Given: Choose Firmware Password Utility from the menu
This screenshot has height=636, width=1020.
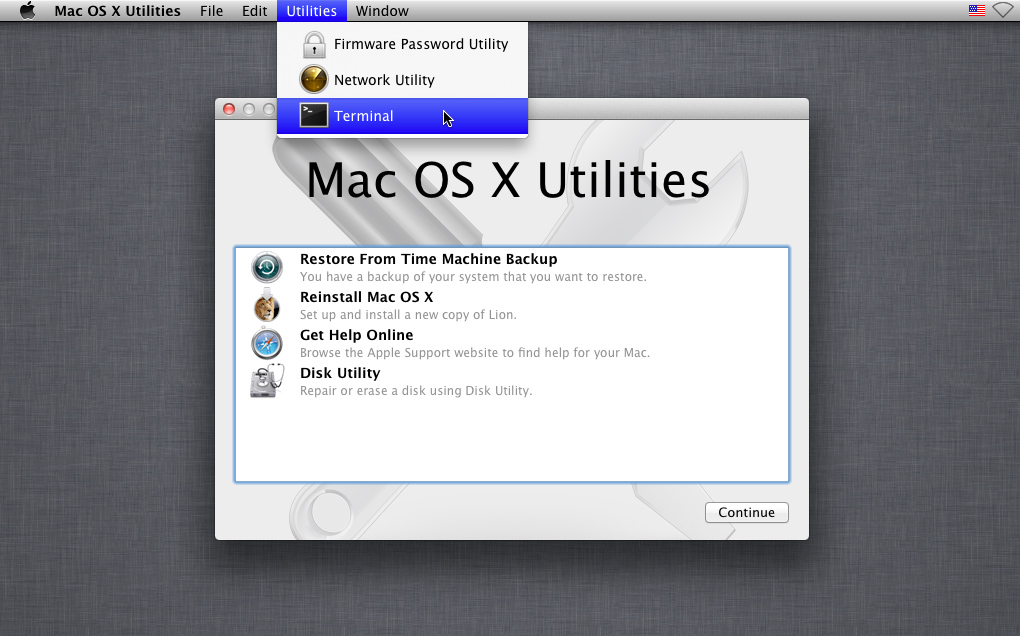Looking at the screenshot, I should click(x=403, y=44).
